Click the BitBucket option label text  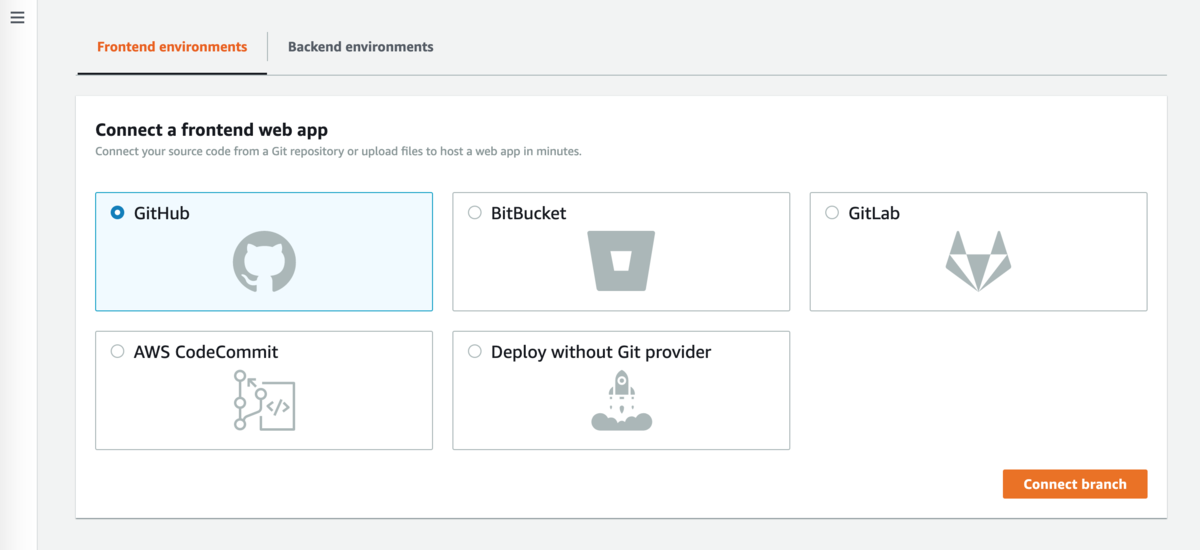[x=528, y=213]
